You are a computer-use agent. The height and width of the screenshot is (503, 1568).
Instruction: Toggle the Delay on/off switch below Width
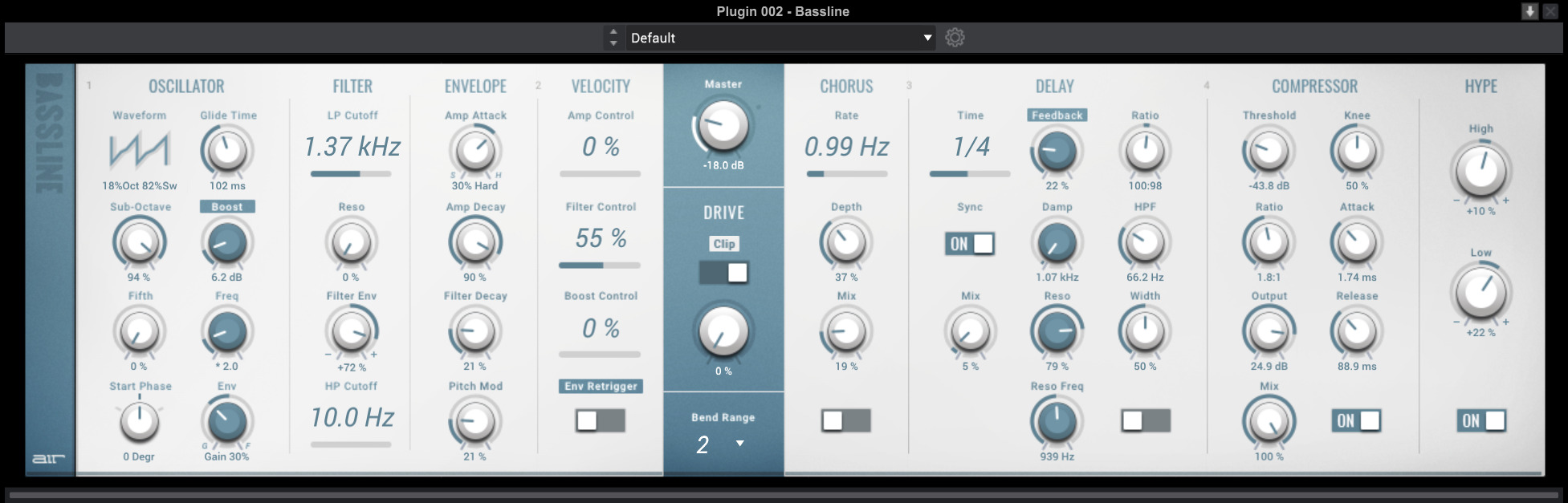(1146, 420)
